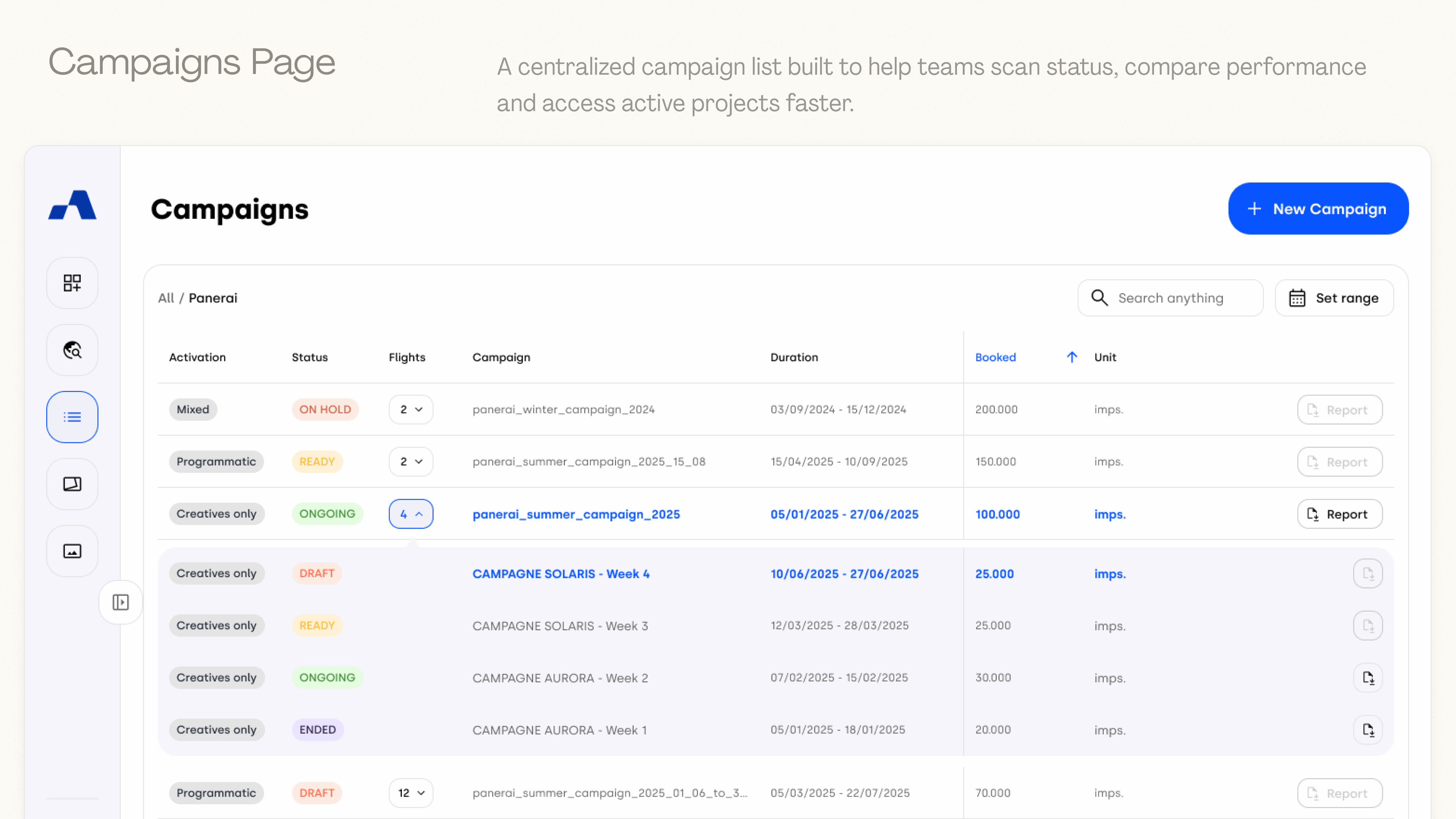This screenshot has width=1456, height=819.
Task: Open the dashboard grid icon in sidebar
Action: pyautogui.click(x=72, y=282)
